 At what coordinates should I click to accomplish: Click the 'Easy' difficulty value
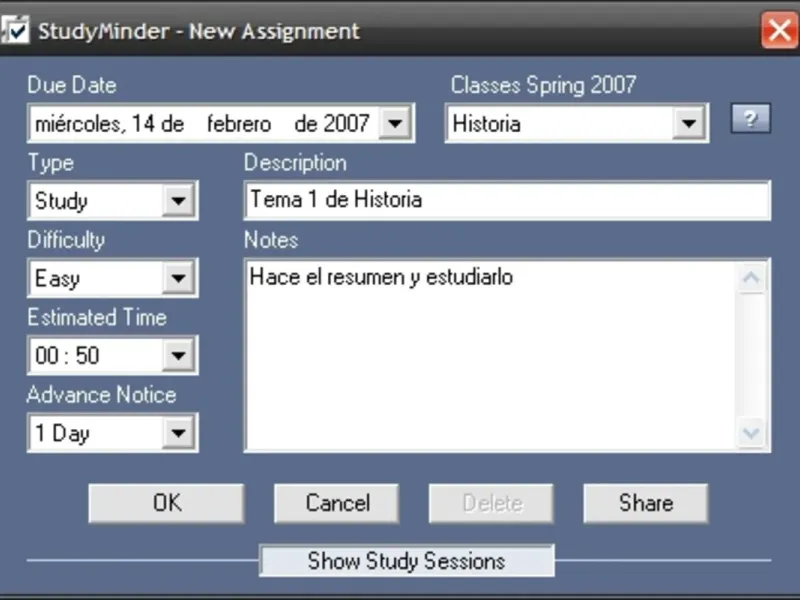(x=57, y=279)
